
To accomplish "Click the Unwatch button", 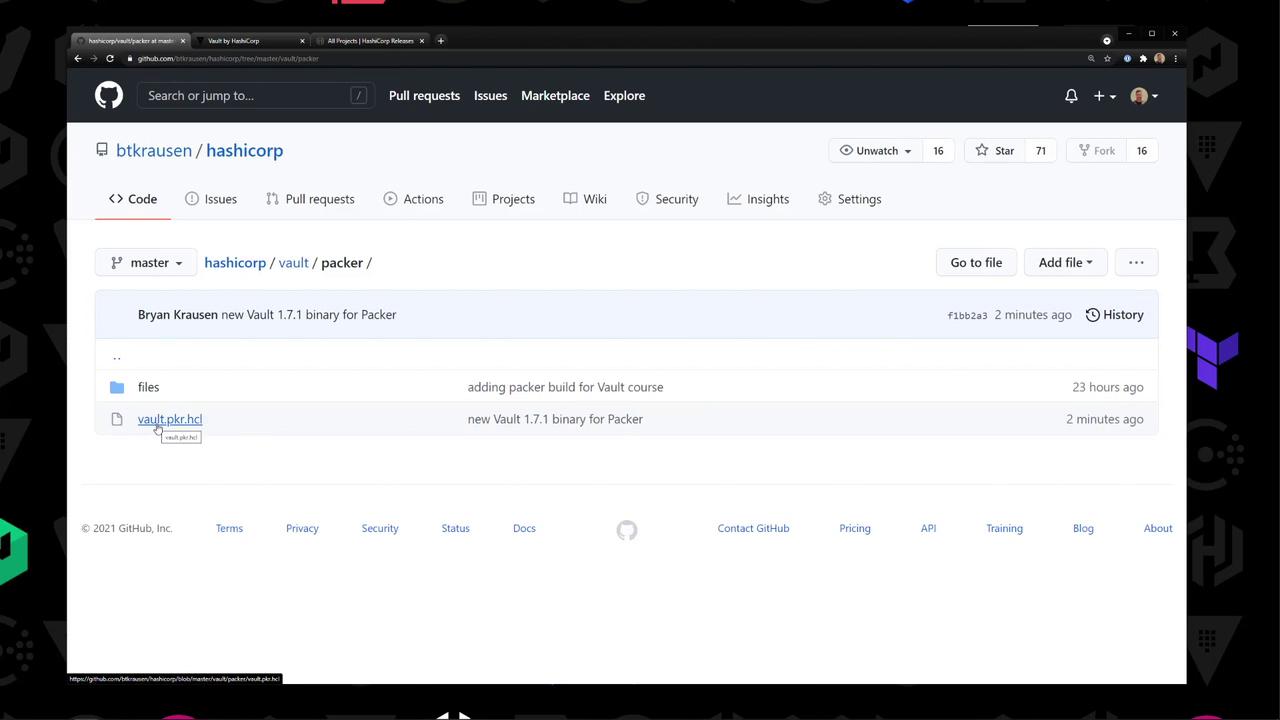I will pos(875,151).
